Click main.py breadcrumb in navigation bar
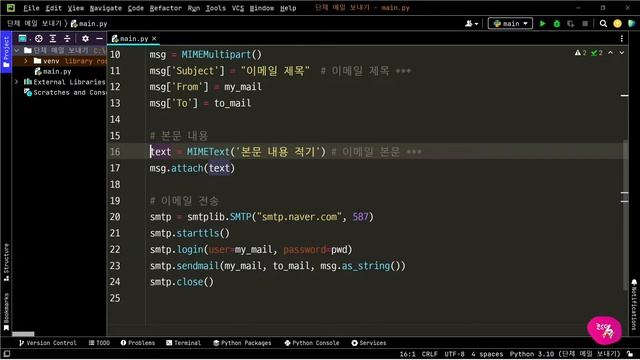This screenshot has width=640, height=360. [x=89, y=24]
